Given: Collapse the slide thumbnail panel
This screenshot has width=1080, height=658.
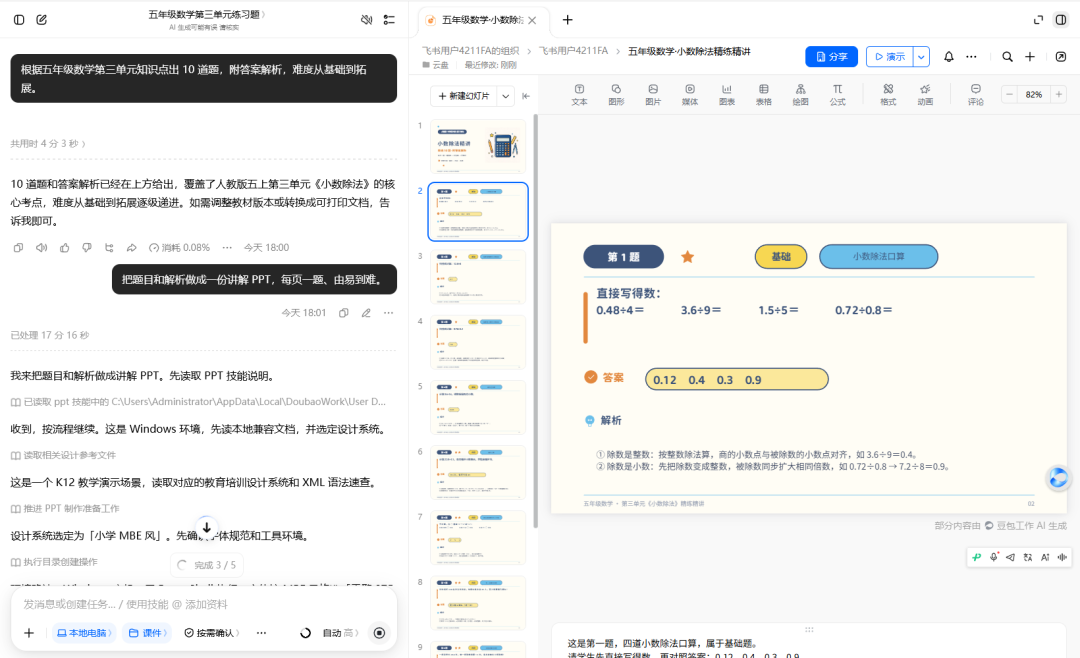Looking at the screenshot, I should (x=526, y=96).
